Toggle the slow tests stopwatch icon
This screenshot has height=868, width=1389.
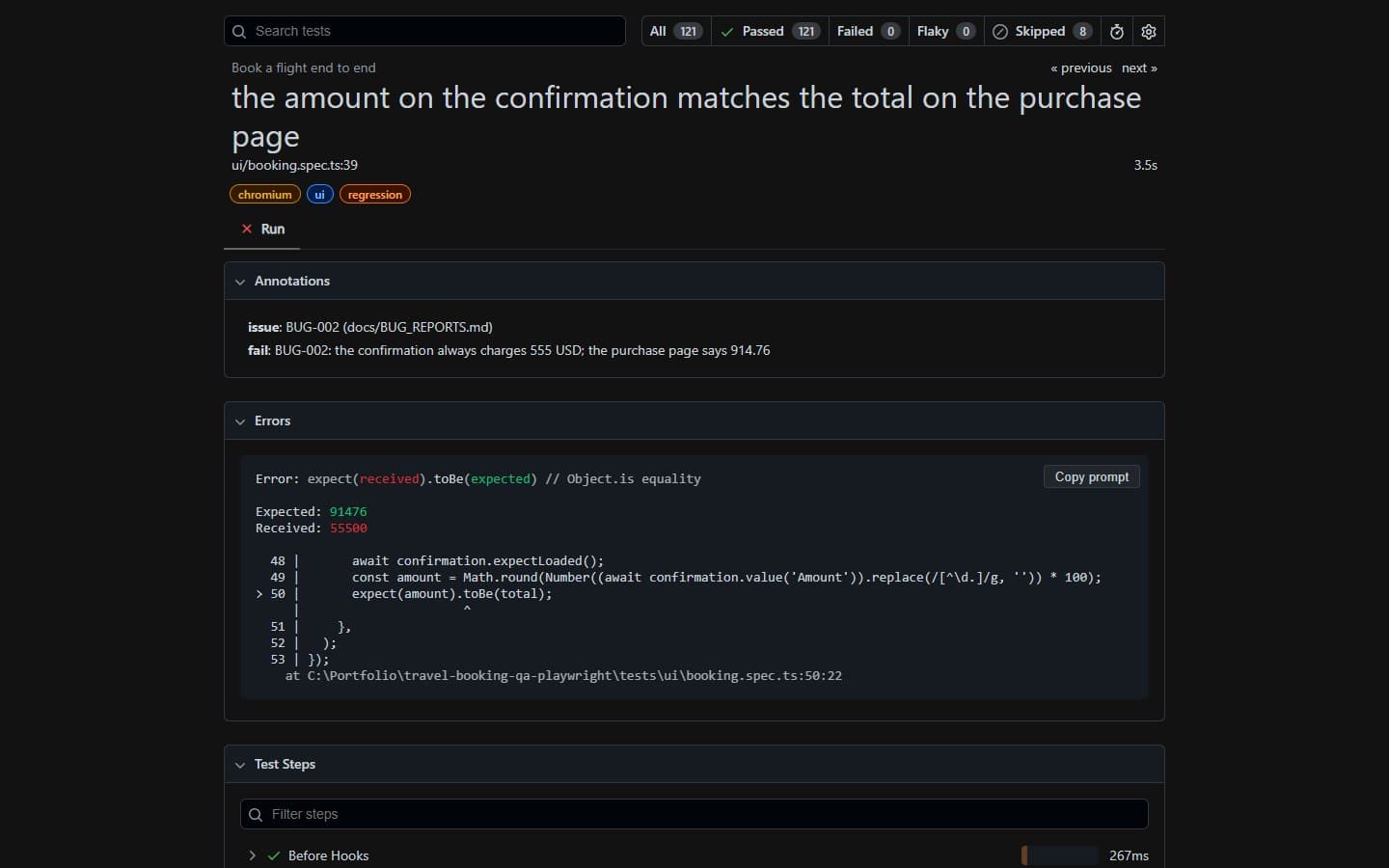pyautogui.click(x=1117, y=32)
